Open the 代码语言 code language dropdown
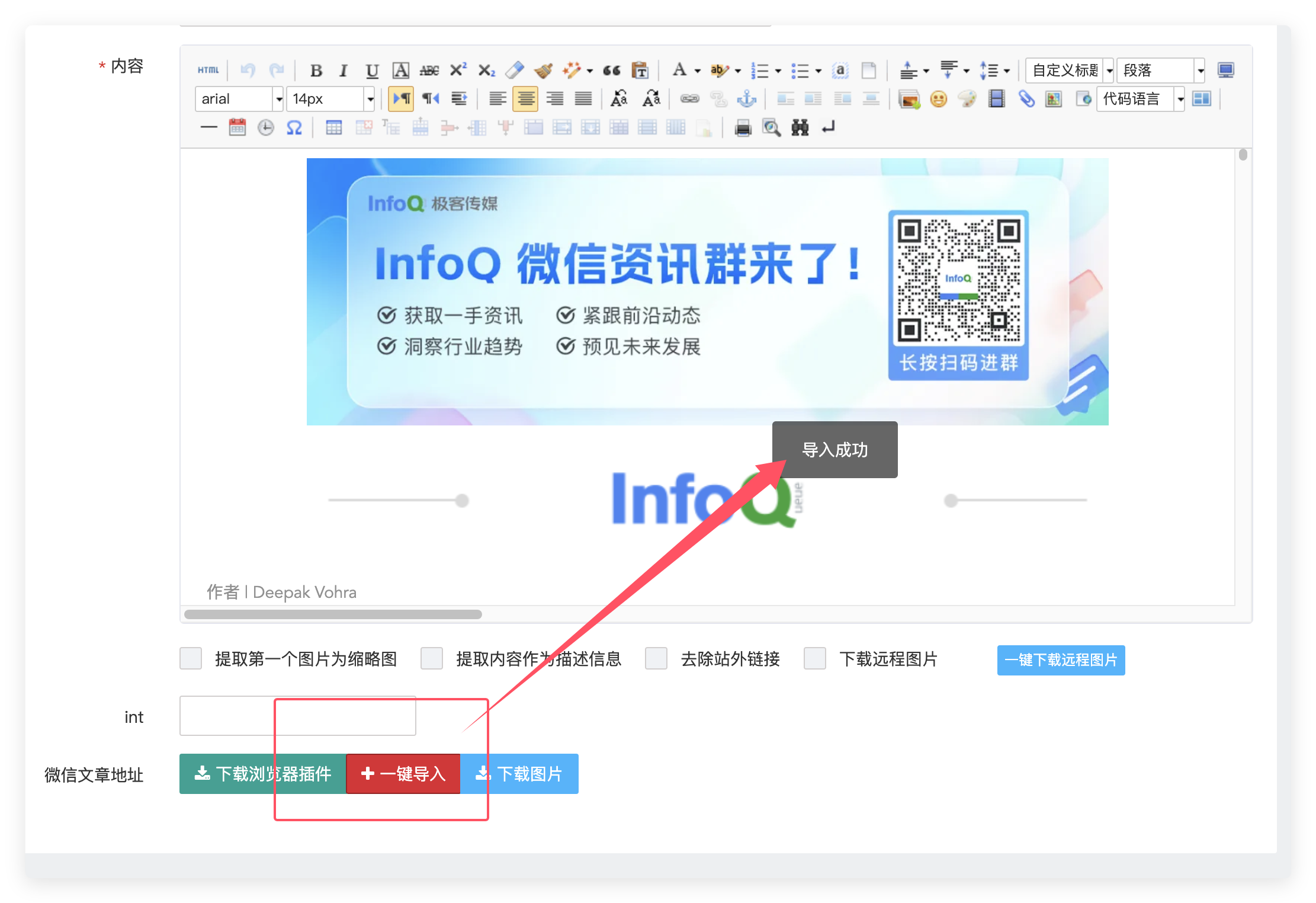The image size is (1316, 903). point(1141,99)
